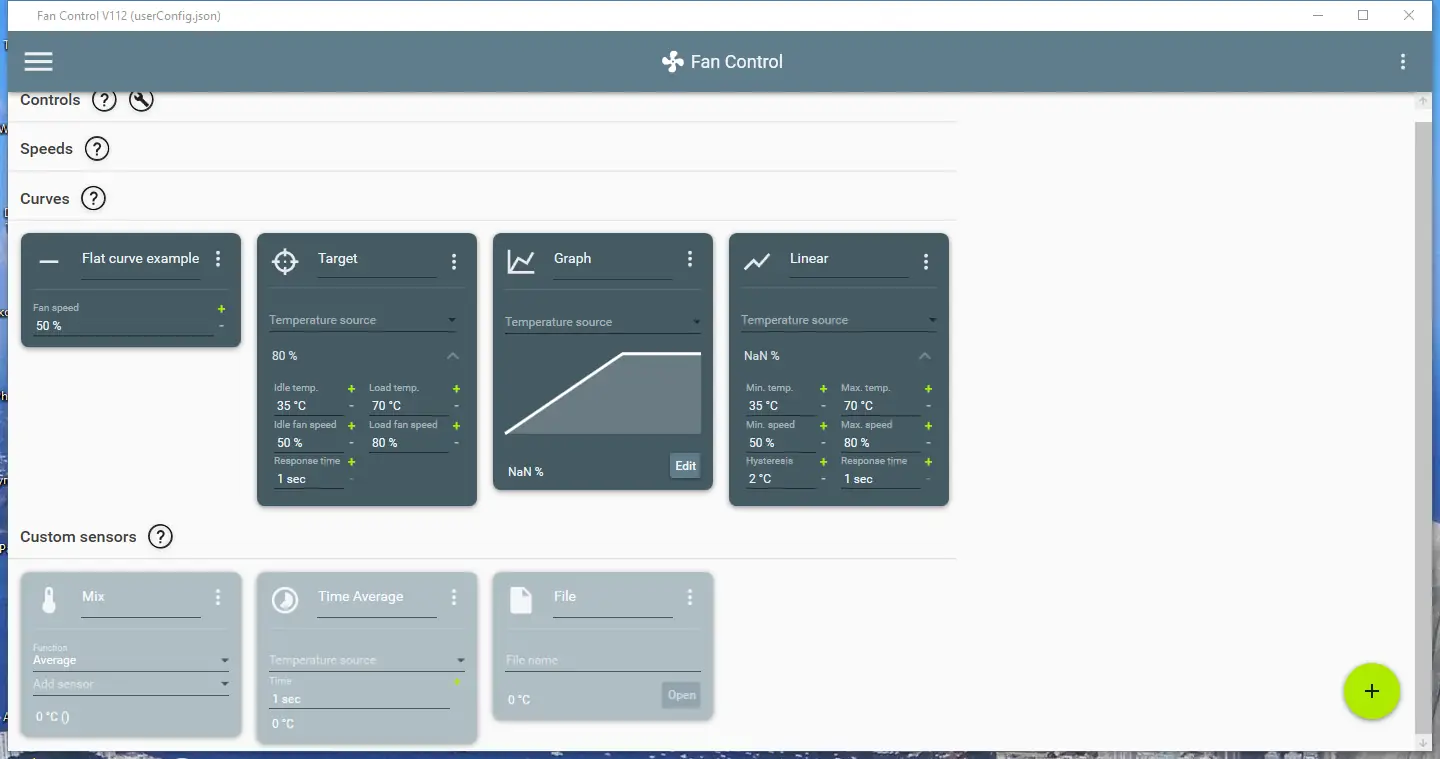The height and width of the screenshot is (759, 1440).
Task: Decrease Hysteresis on the Linear card
Action: [x=823, y=480]
